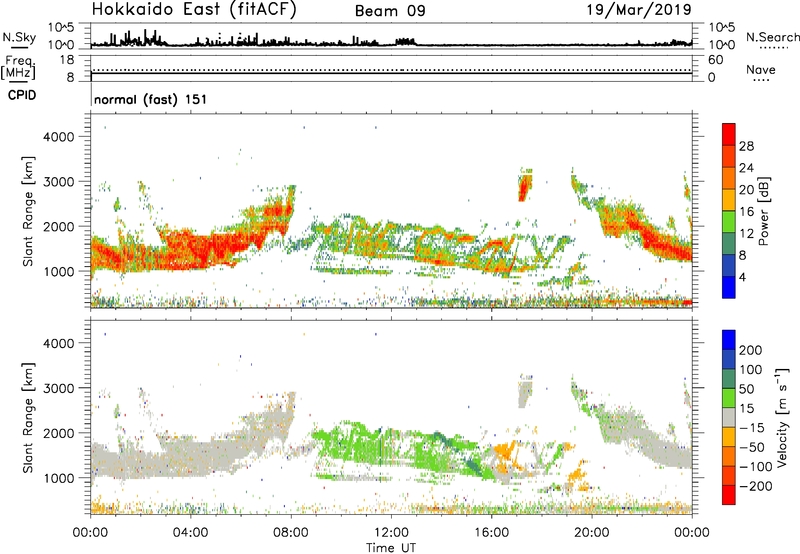Screen dimensions: 800x554
Task: Click the "Power [dB]" colorbar title
Action: point(764,211)
